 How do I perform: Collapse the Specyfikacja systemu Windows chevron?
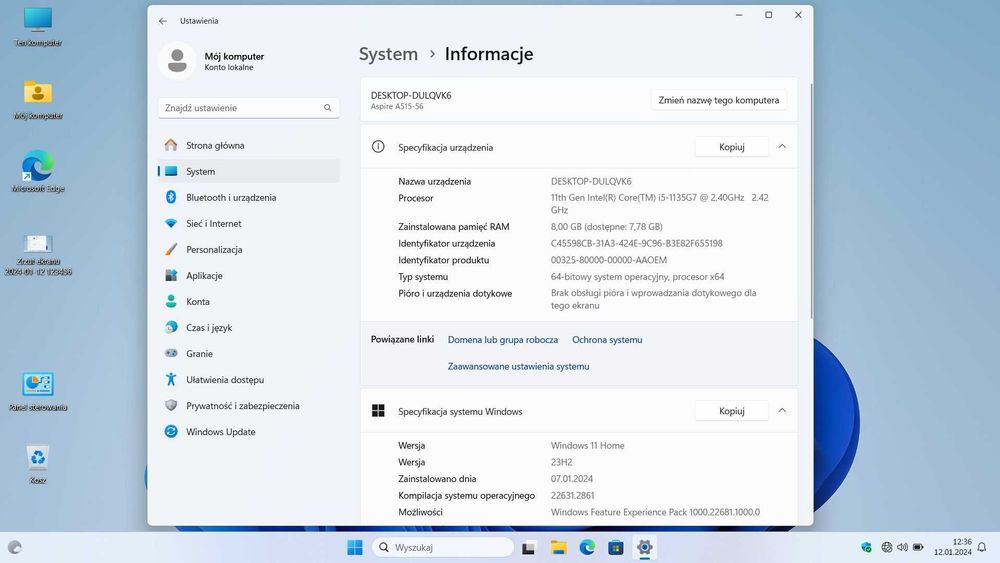[782, 411]
